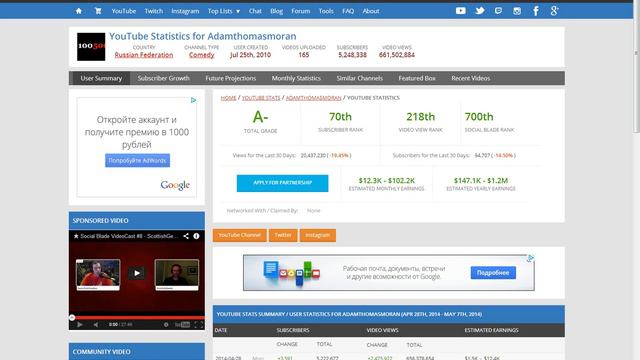This screenshot has width=640, height=360.
Task: Click the orange Instagram button
Action: point(318,235)
